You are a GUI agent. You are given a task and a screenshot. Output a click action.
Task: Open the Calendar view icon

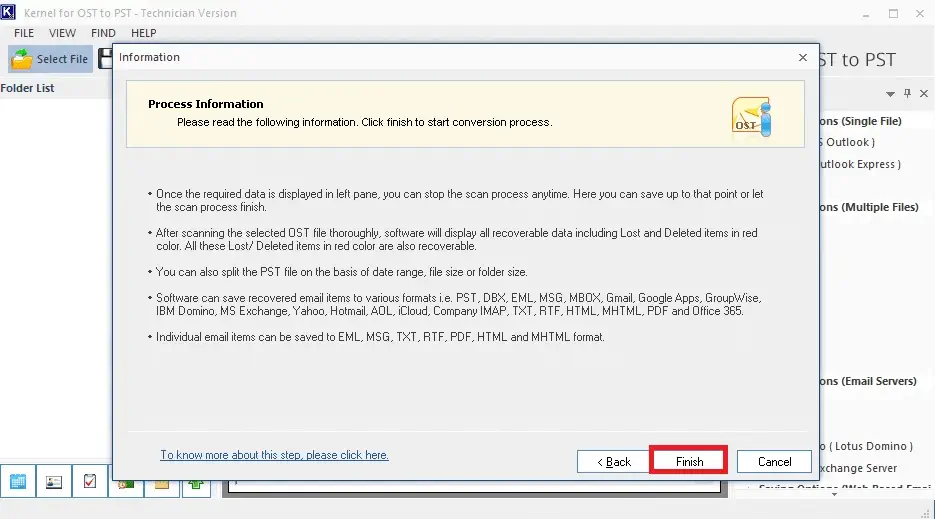click(18, 481)
